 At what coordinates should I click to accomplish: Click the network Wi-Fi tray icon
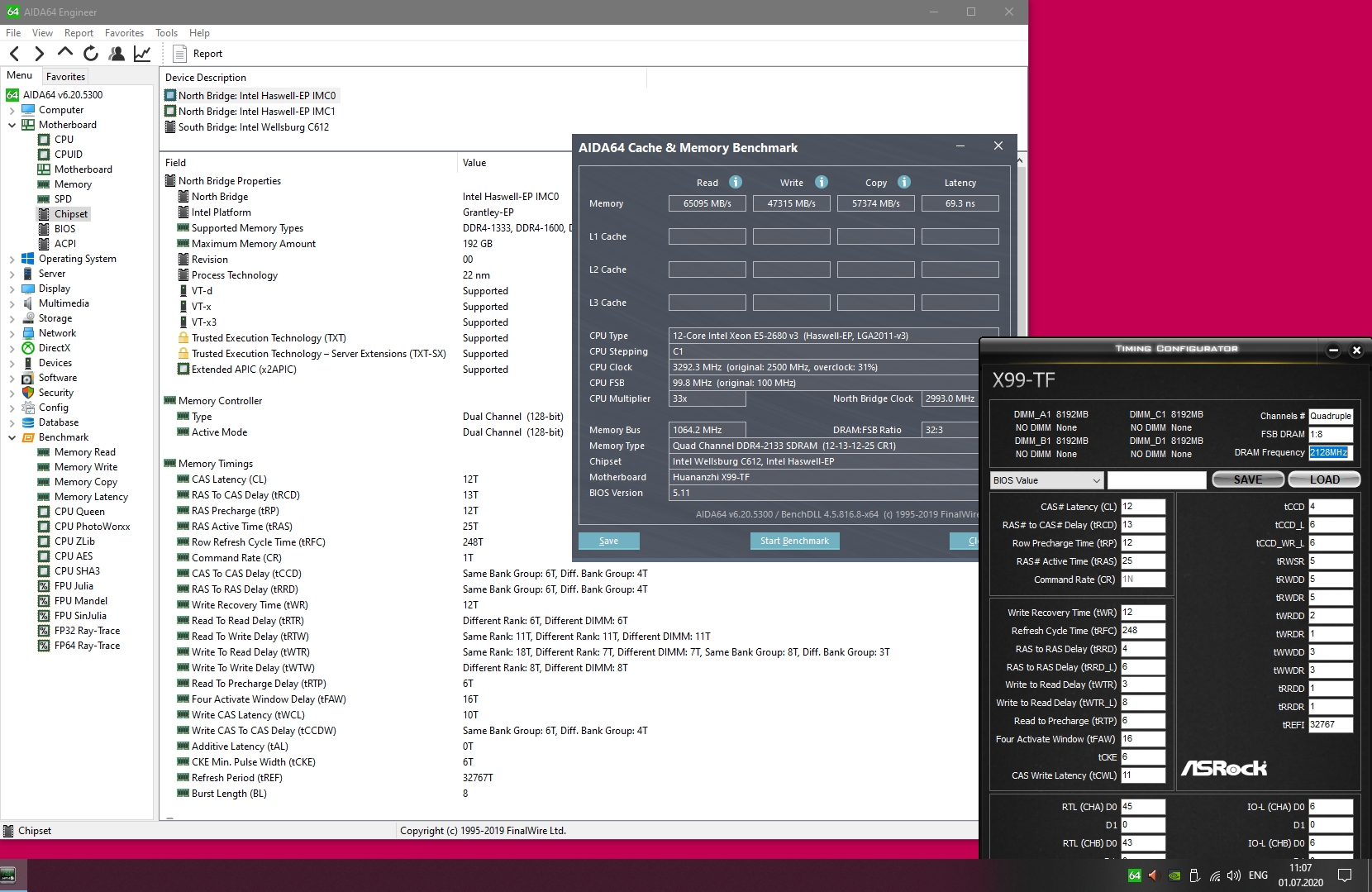(x=1215, y=875)
